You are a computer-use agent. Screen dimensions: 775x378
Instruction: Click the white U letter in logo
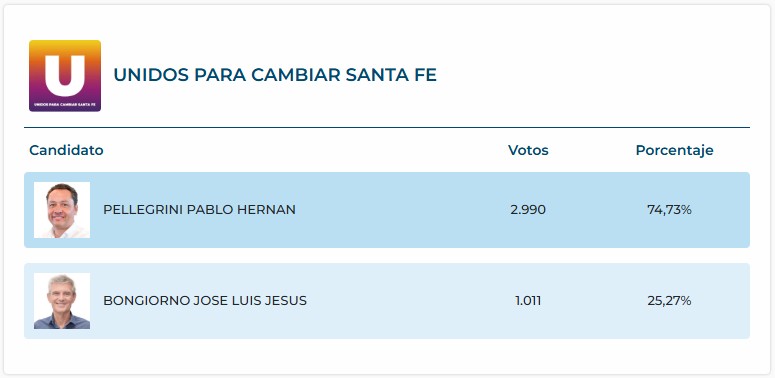(x=65, y=75)
